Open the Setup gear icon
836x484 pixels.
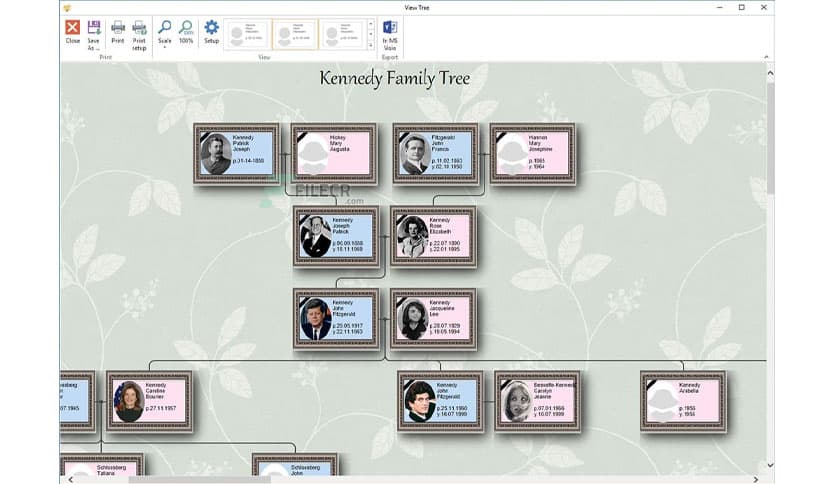[211, 28]
